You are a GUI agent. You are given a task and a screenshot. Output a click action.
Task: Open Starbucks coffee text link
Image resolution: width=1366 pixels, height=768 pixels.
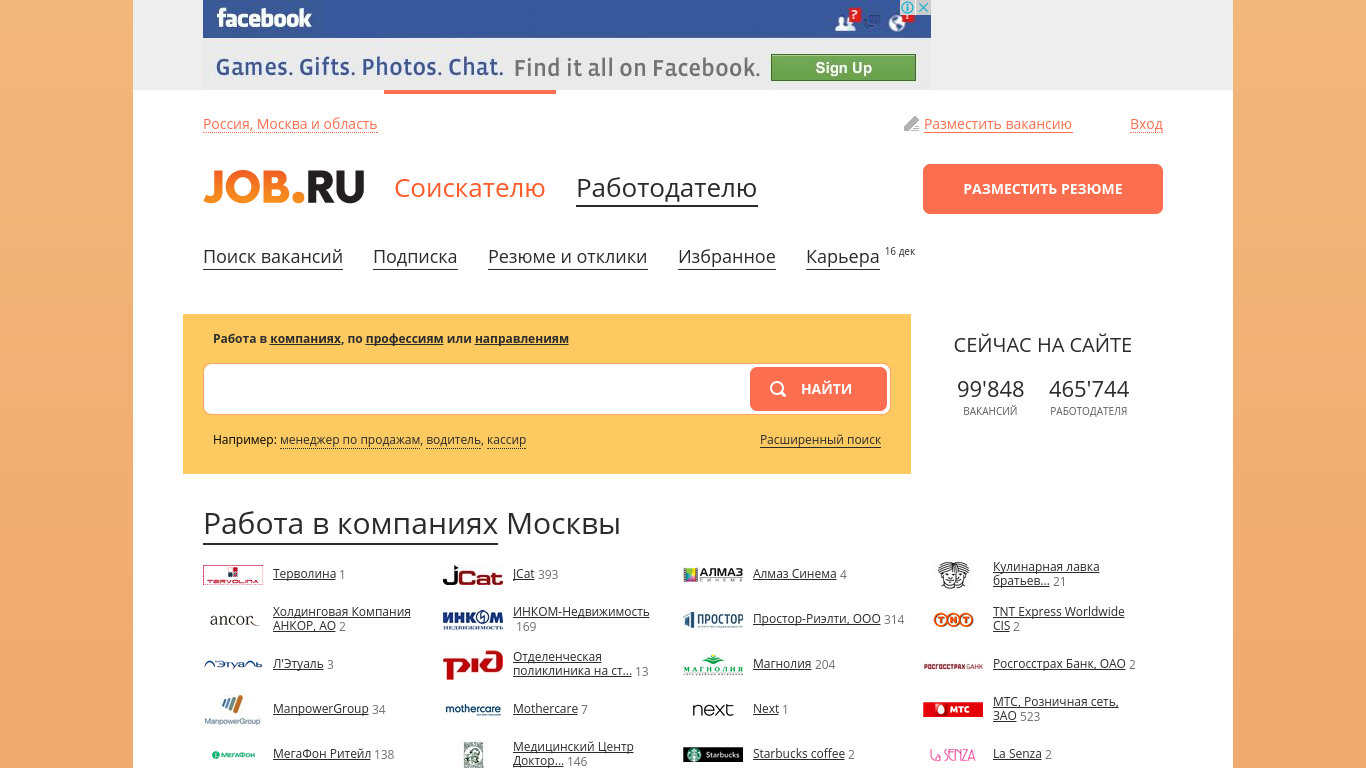point(799,754)
